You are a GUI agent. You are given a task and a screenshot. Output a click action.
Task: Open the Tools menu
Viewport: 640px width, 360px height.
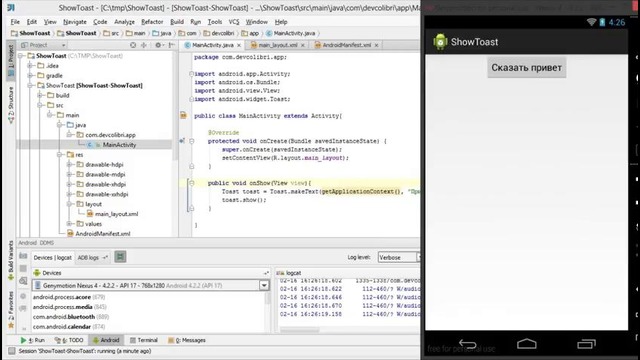(215, 22)
